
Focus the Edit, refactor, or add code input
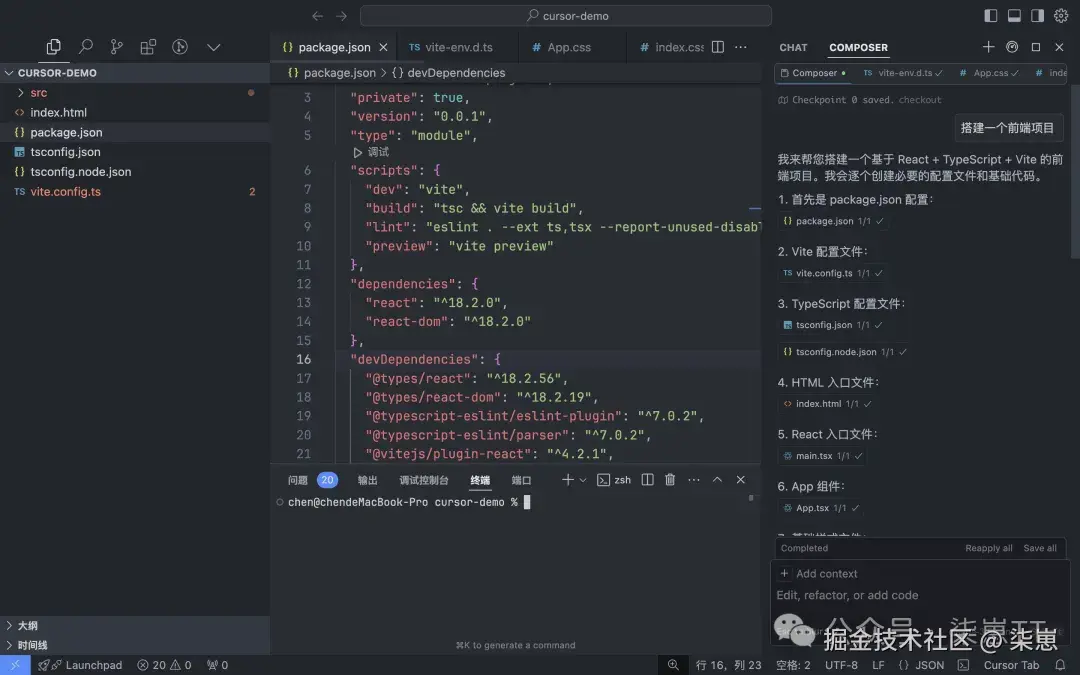click(920, 595)
